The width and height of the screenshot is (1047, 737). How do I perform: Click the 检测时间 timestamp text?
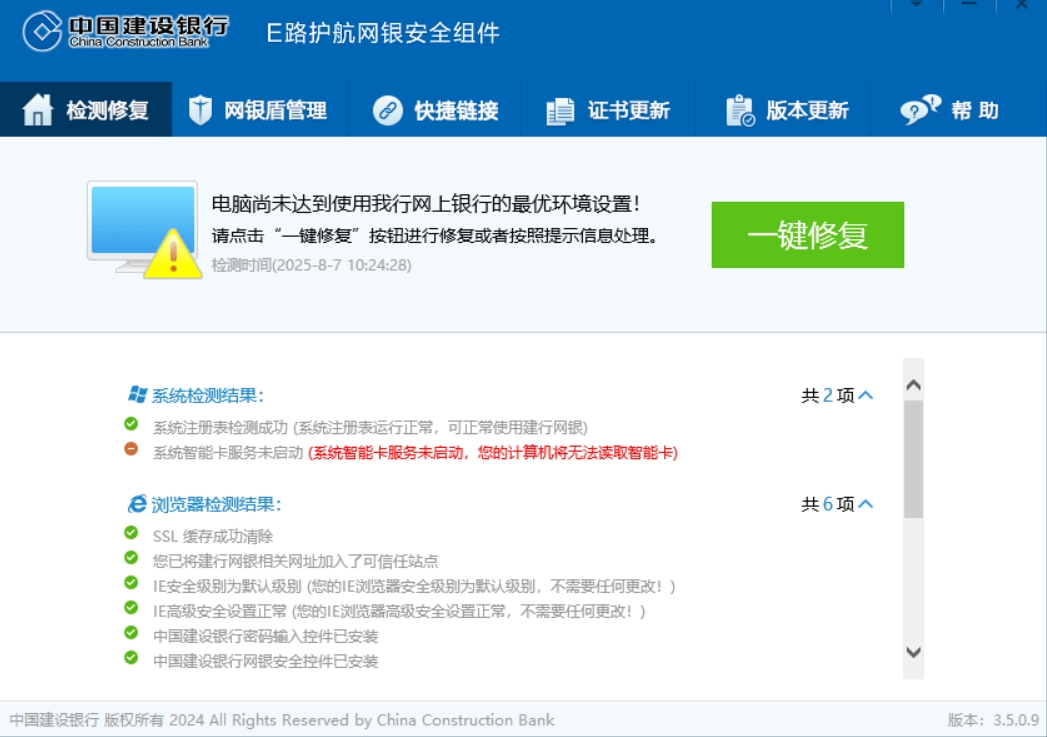coord(312,265)
